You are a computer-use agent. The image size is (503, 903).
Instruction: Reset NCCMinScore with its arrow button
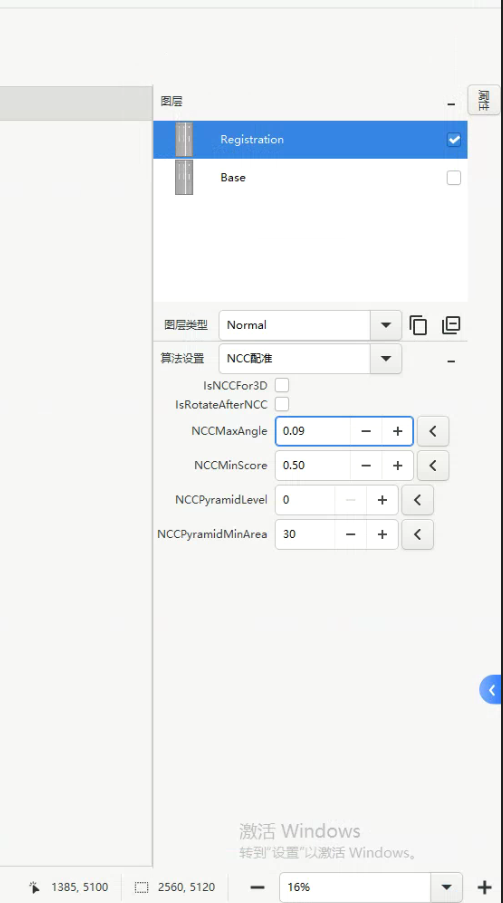[433, 465]
